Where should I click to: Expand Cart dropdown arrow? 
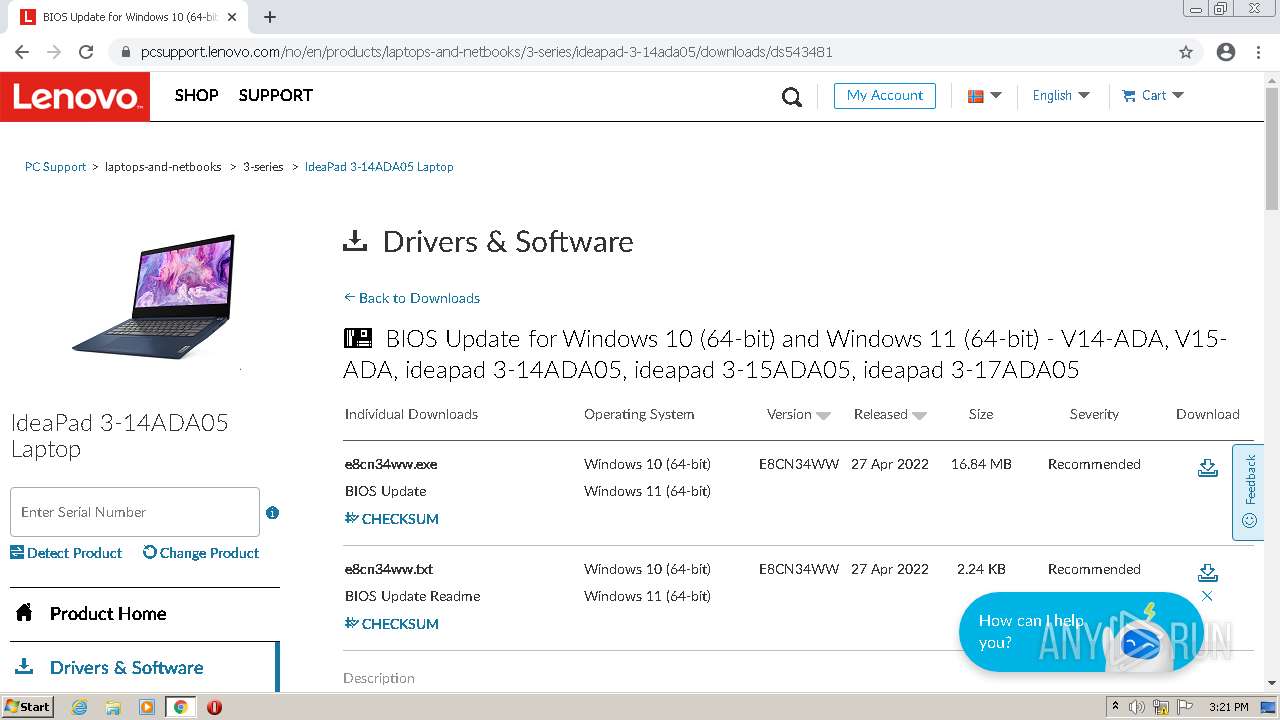click(1177, 96)
